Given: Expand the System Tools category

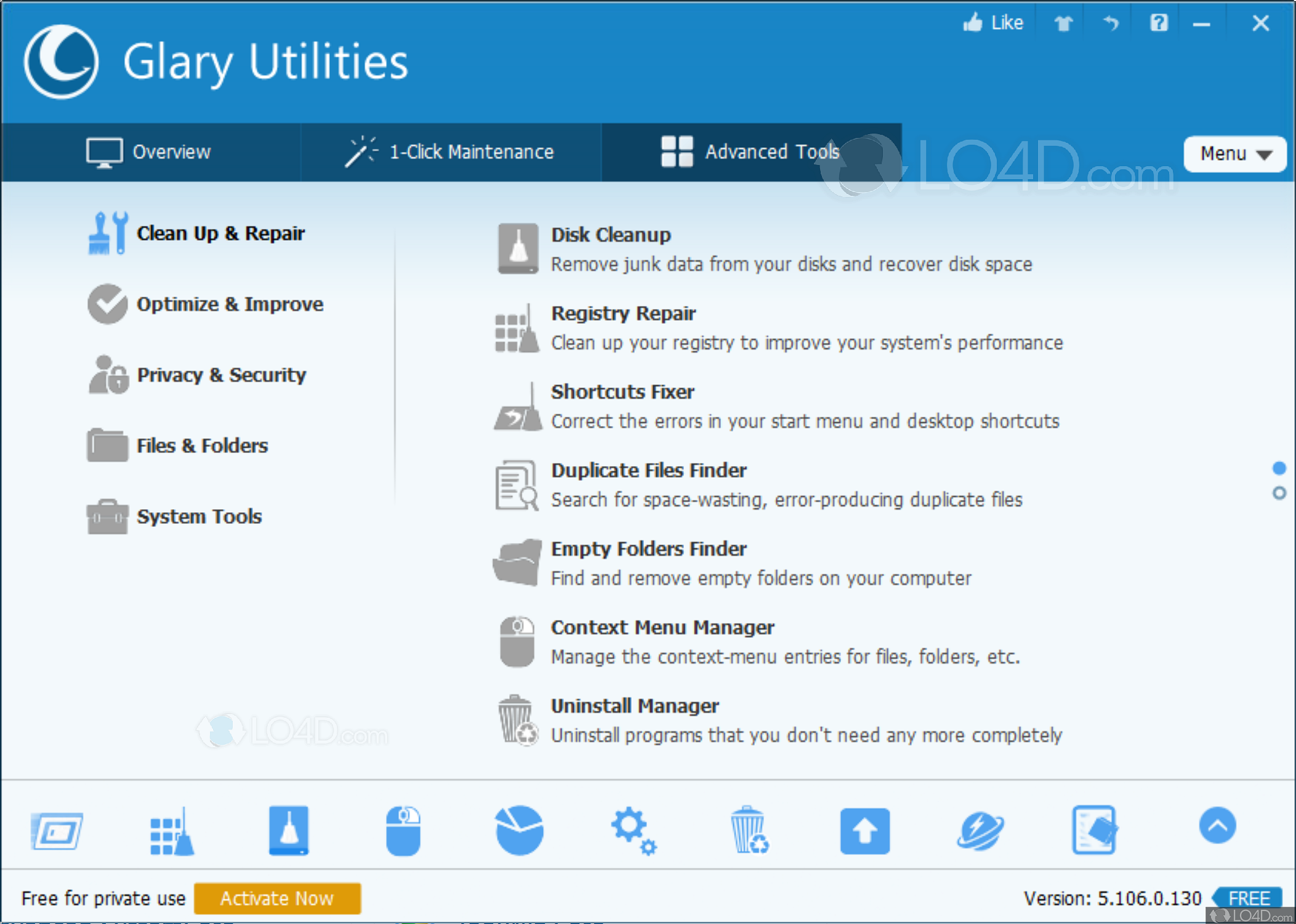Looking at the screenshot, I should coord(198,516).
